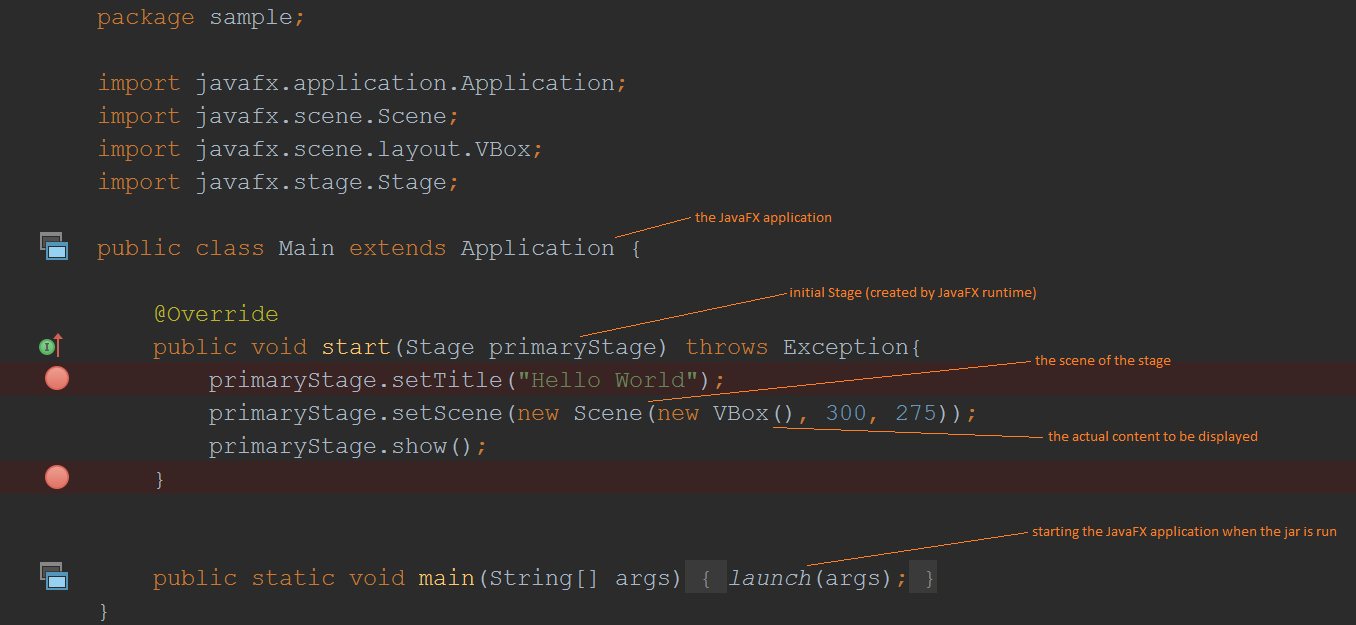The height and width of the screenshot is (625, 1356).
Task: Click the 'Exception' type name
Action: click(x=846, y=347)
